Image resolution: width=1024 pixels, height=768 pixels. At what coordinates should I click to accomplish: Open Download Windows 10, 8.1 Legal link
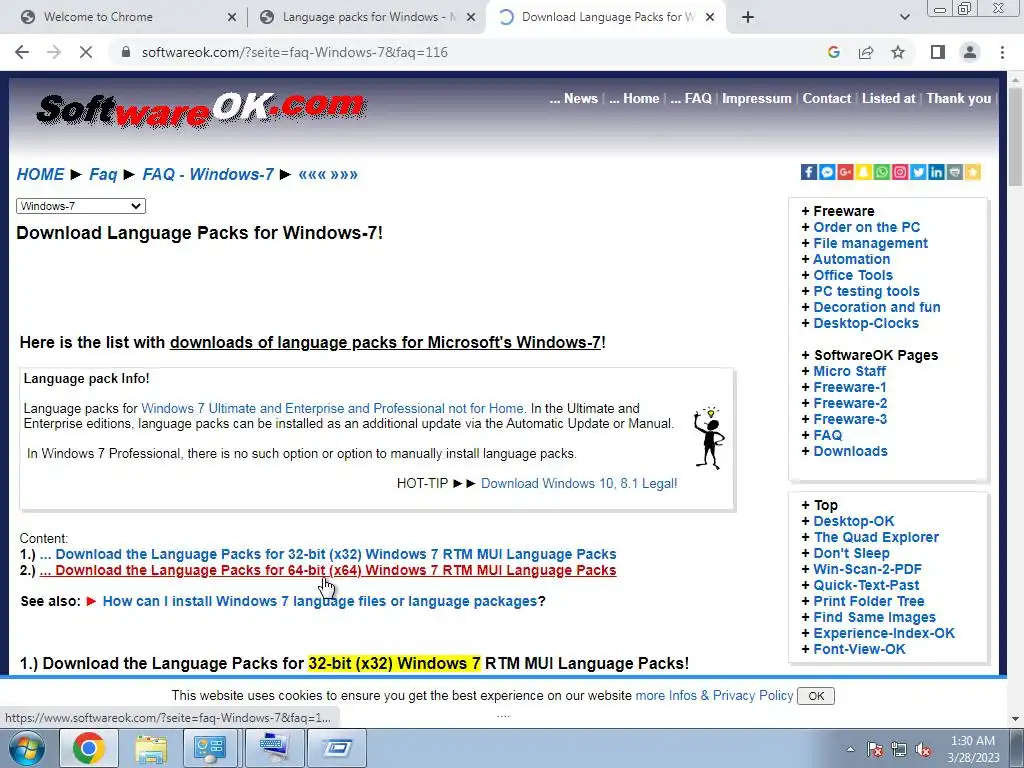pos(579,483)
